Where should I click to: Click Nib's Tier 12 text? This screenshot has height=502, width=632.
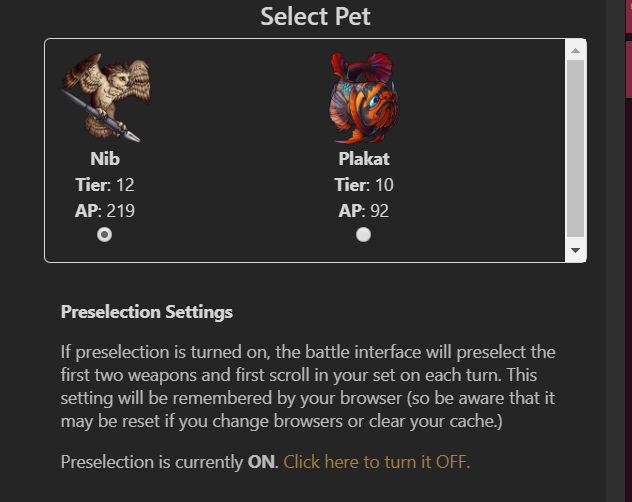[105, 185]
